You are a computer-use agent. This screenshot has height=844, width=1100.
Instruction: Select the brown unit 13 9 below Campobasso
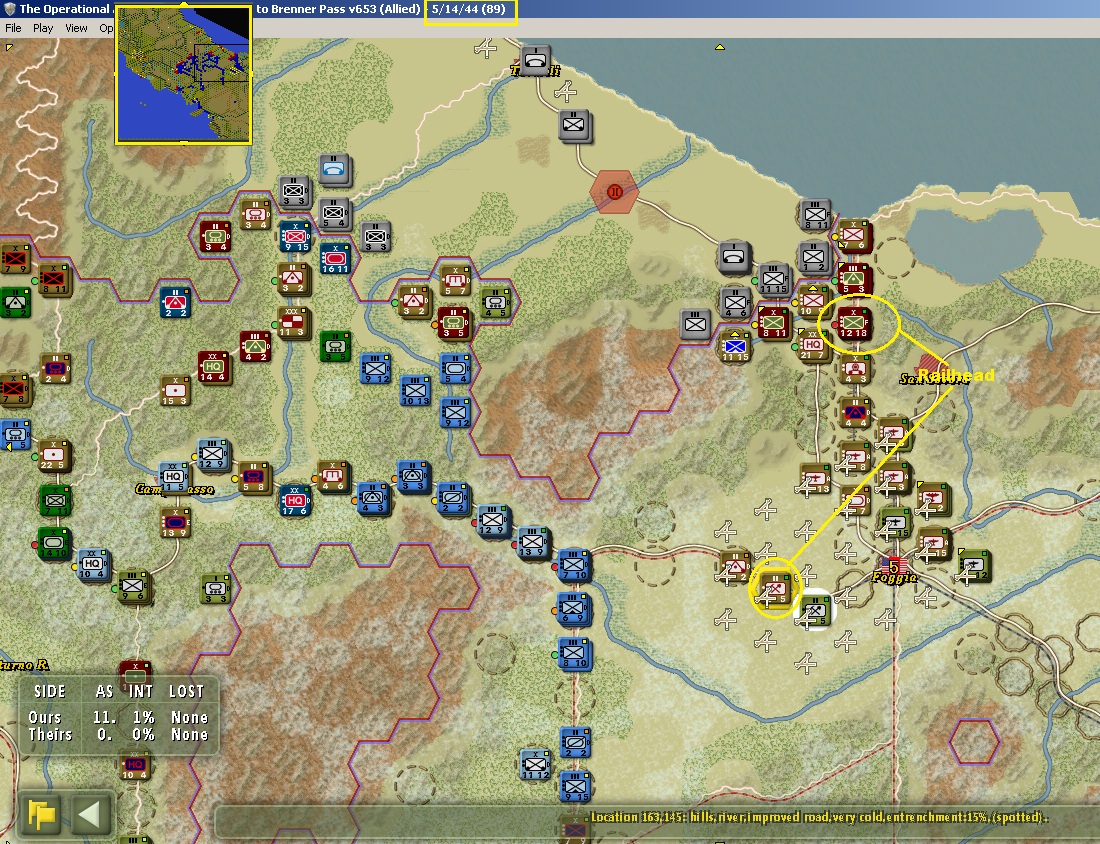coord(174,523)
